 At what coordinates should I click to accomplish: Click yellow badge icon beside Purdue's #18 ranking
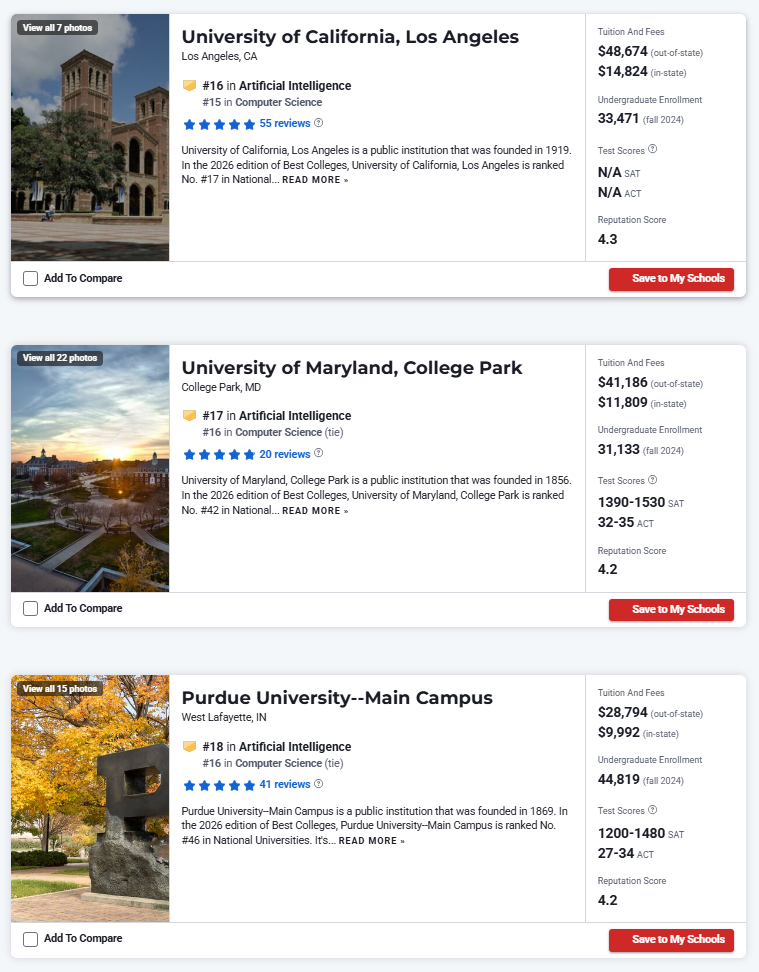pos(189,746)
